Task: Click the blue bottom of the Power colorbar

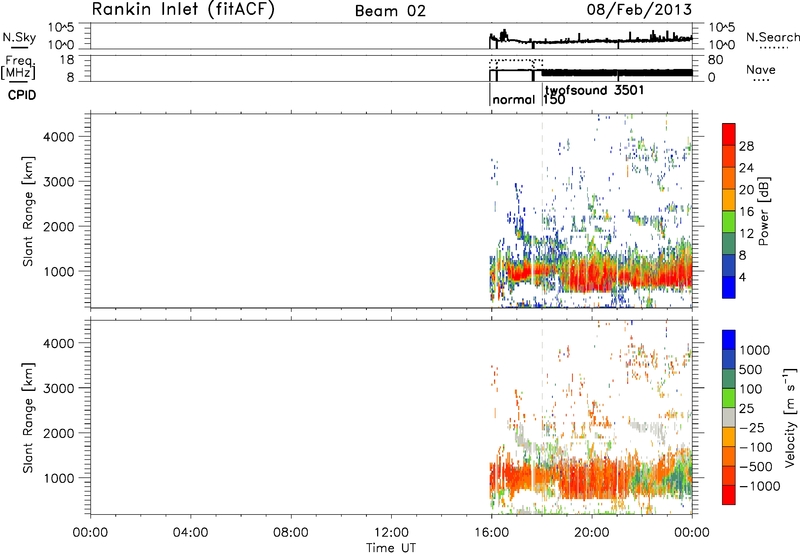Action: tap(729, 290)
